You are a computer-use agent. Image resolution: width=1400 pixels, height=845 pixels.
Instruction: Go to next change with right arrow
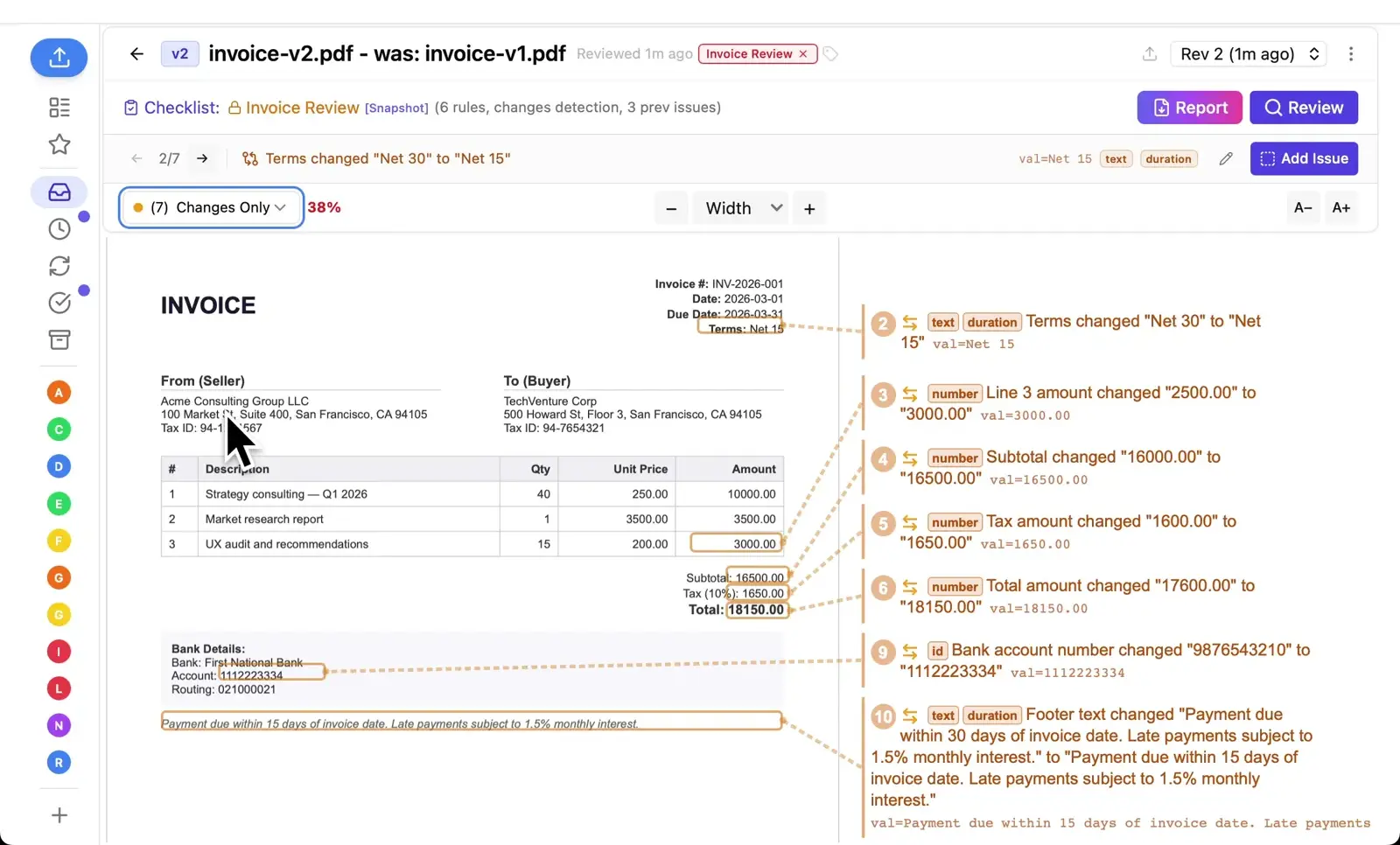[x=202, y=158]
